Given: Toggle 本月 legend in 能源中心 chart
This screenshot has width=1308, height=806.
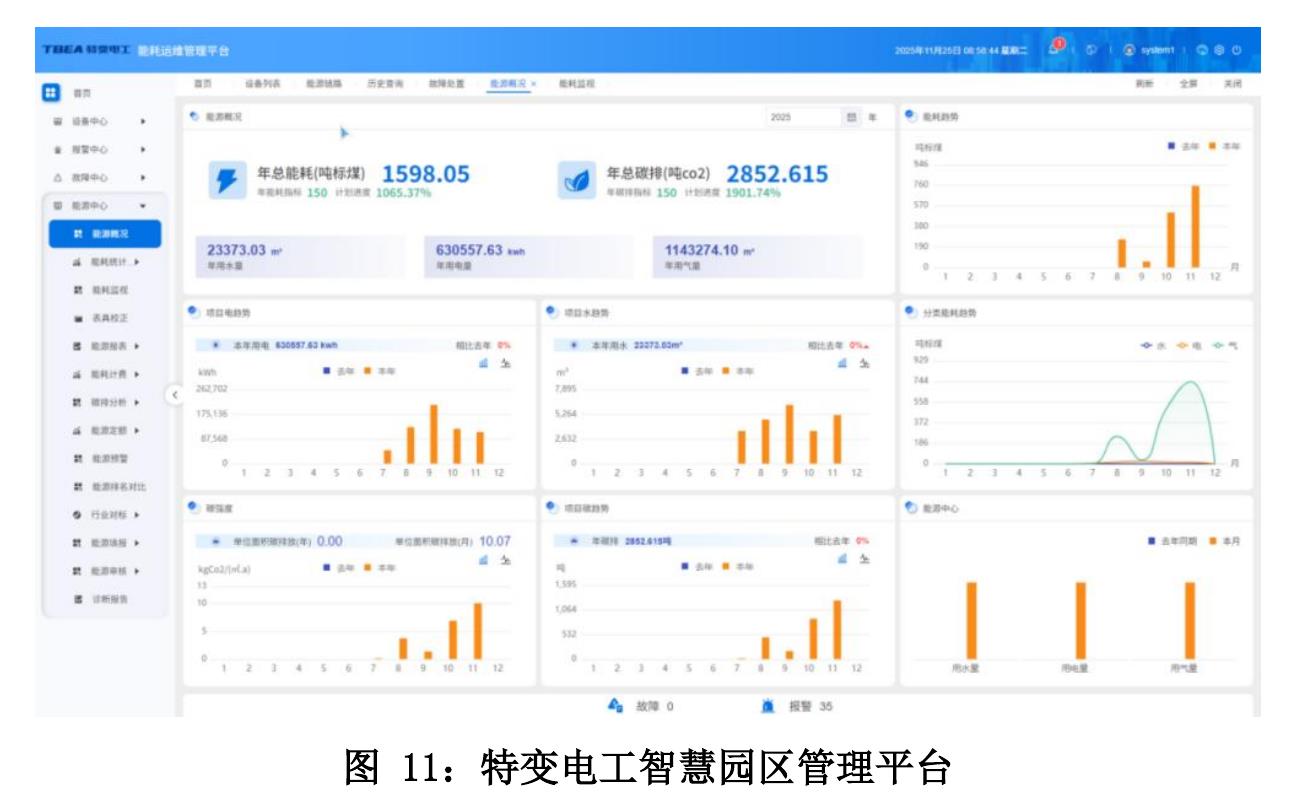Looking at the screenshot, I should tap(1224, 541).
